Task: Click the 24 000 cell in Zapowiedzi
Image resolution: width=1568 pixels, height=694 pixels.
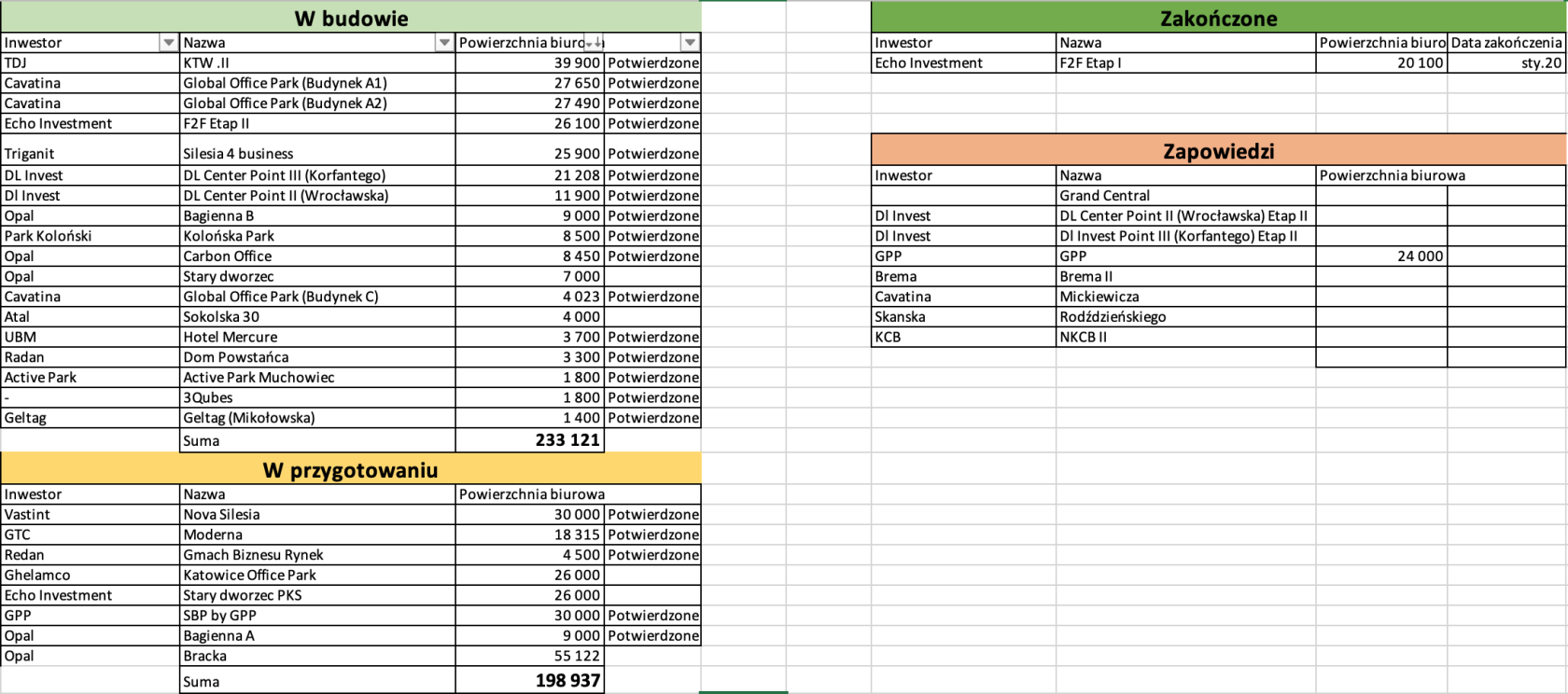Action: [x=1381, y=257]
